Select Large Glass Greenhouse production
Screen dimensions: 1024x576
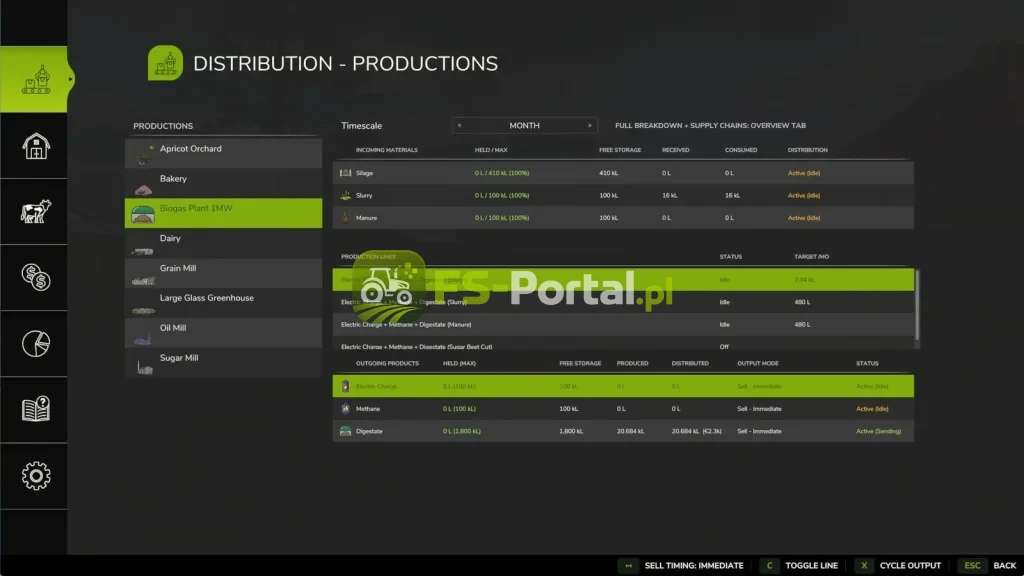pyautogui.click(x=223, y=303)
